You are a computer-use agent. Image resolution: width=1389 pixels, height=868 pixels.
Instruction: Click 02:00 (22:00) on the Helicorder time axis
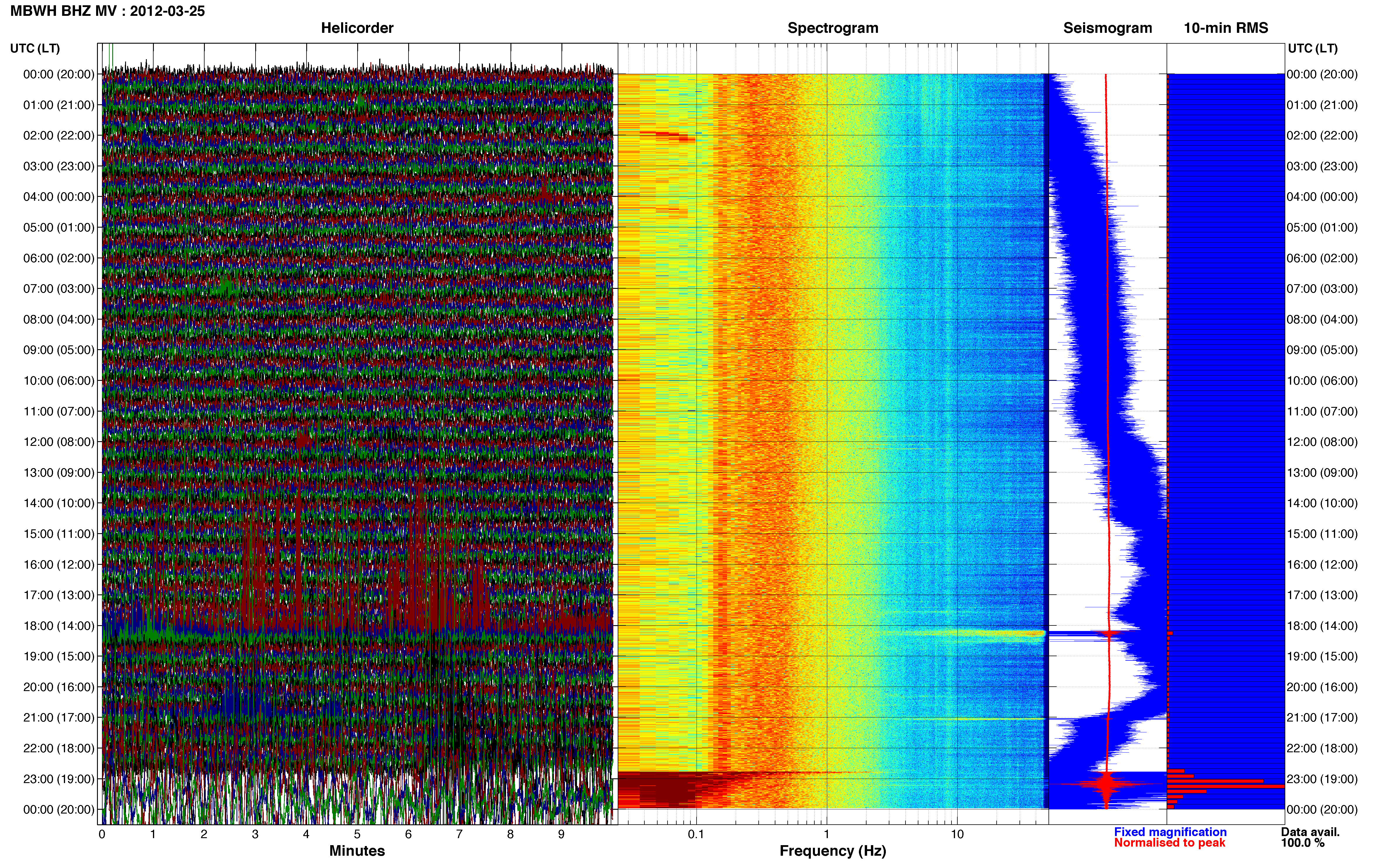pos(59,135)
